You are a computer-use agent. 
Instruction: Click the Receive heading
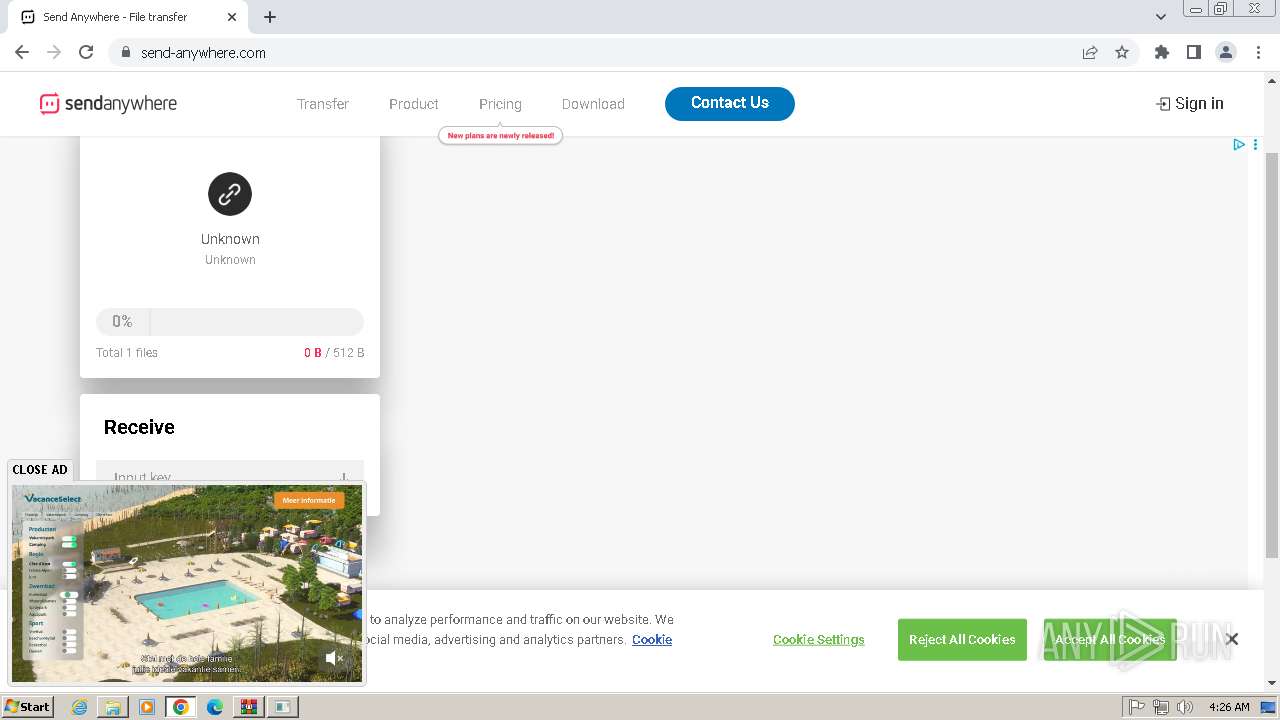(139, 427)
